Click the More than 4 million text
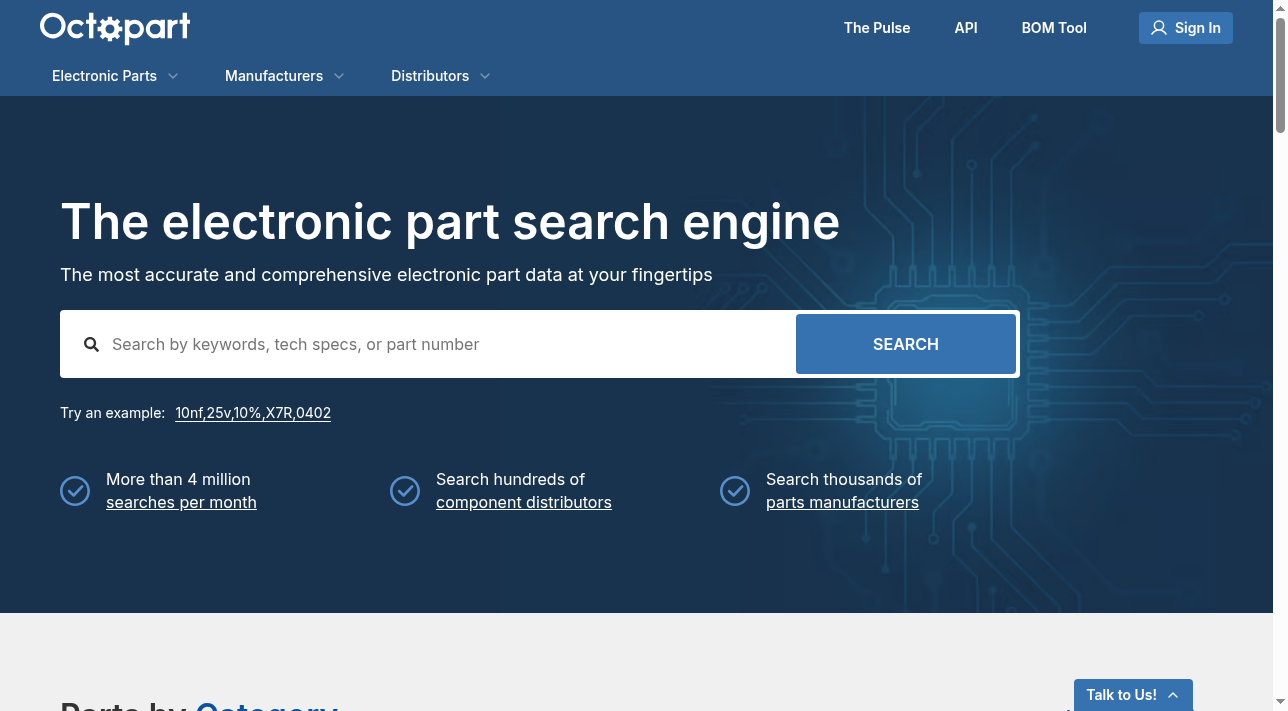1288x711 pixels. [x=178, y=480]
